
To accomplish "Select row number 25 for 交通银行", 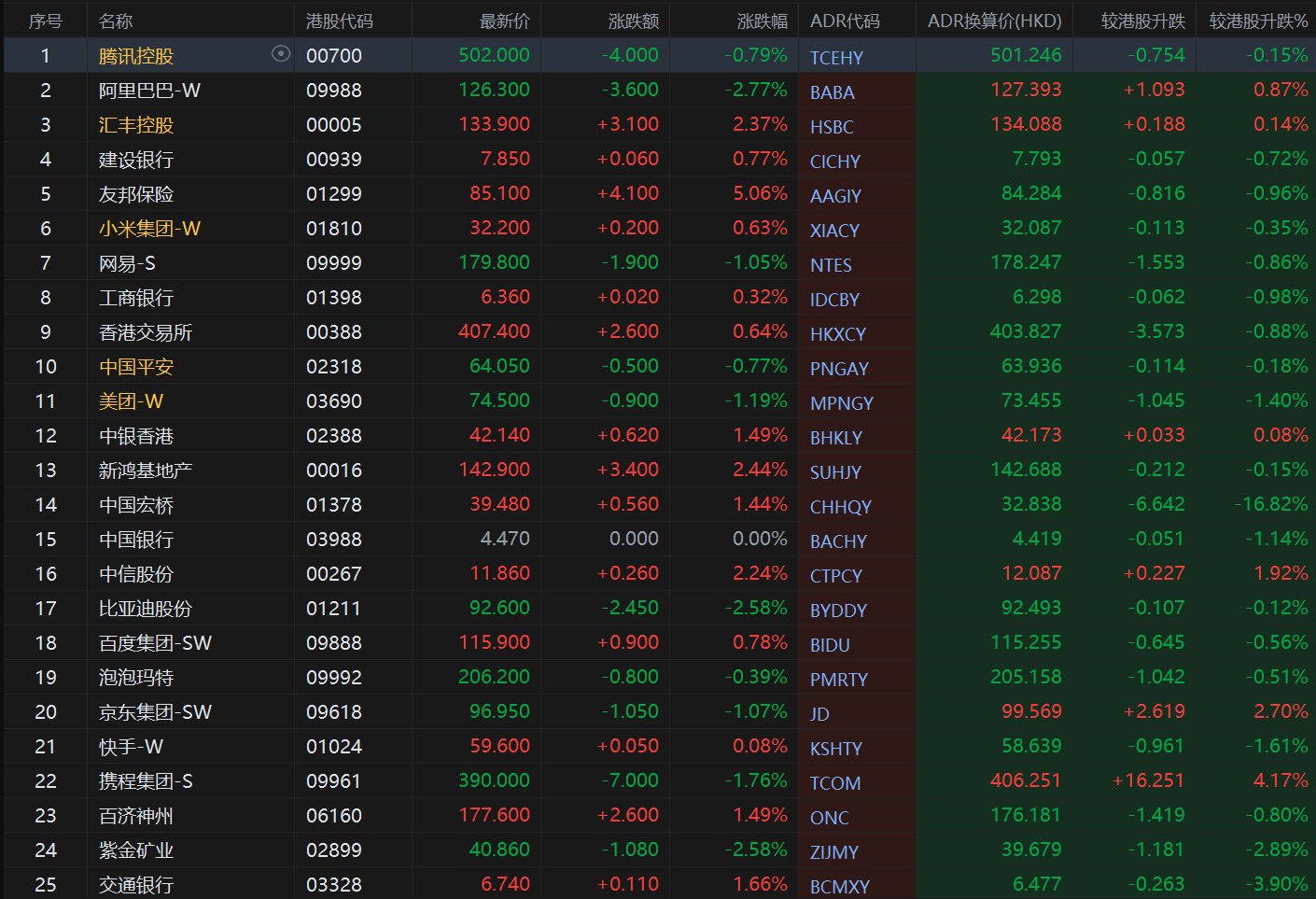I will (45, 884).
